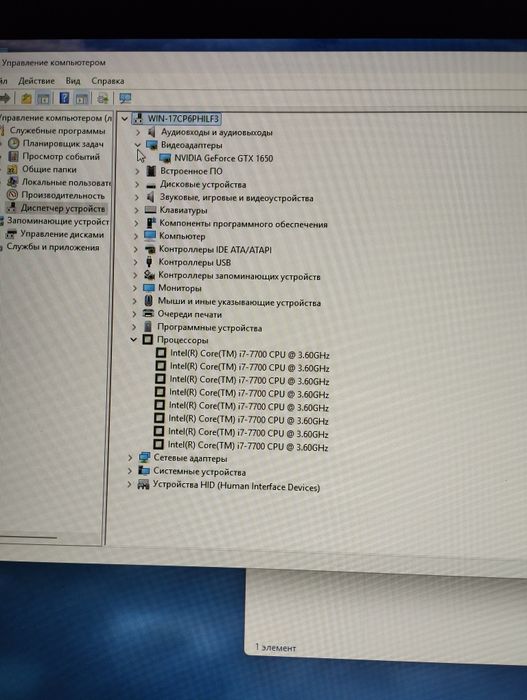This screenshot has width=527, height=700.
Task: Open Help via the blue question mark icon
Action: 64,98
